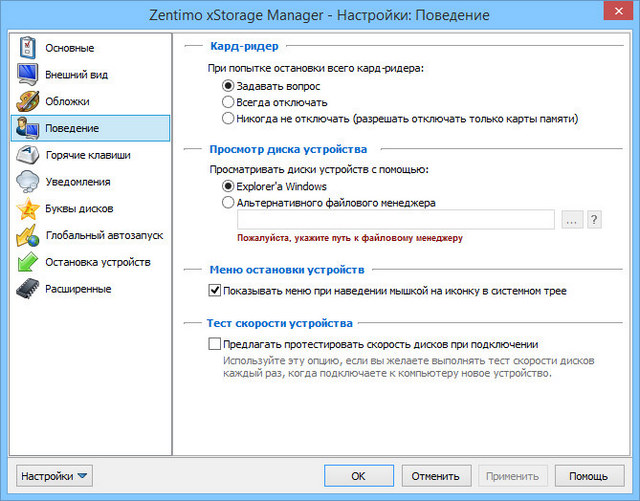Open the Остановка устройств green arrow icon

[27, 263]
